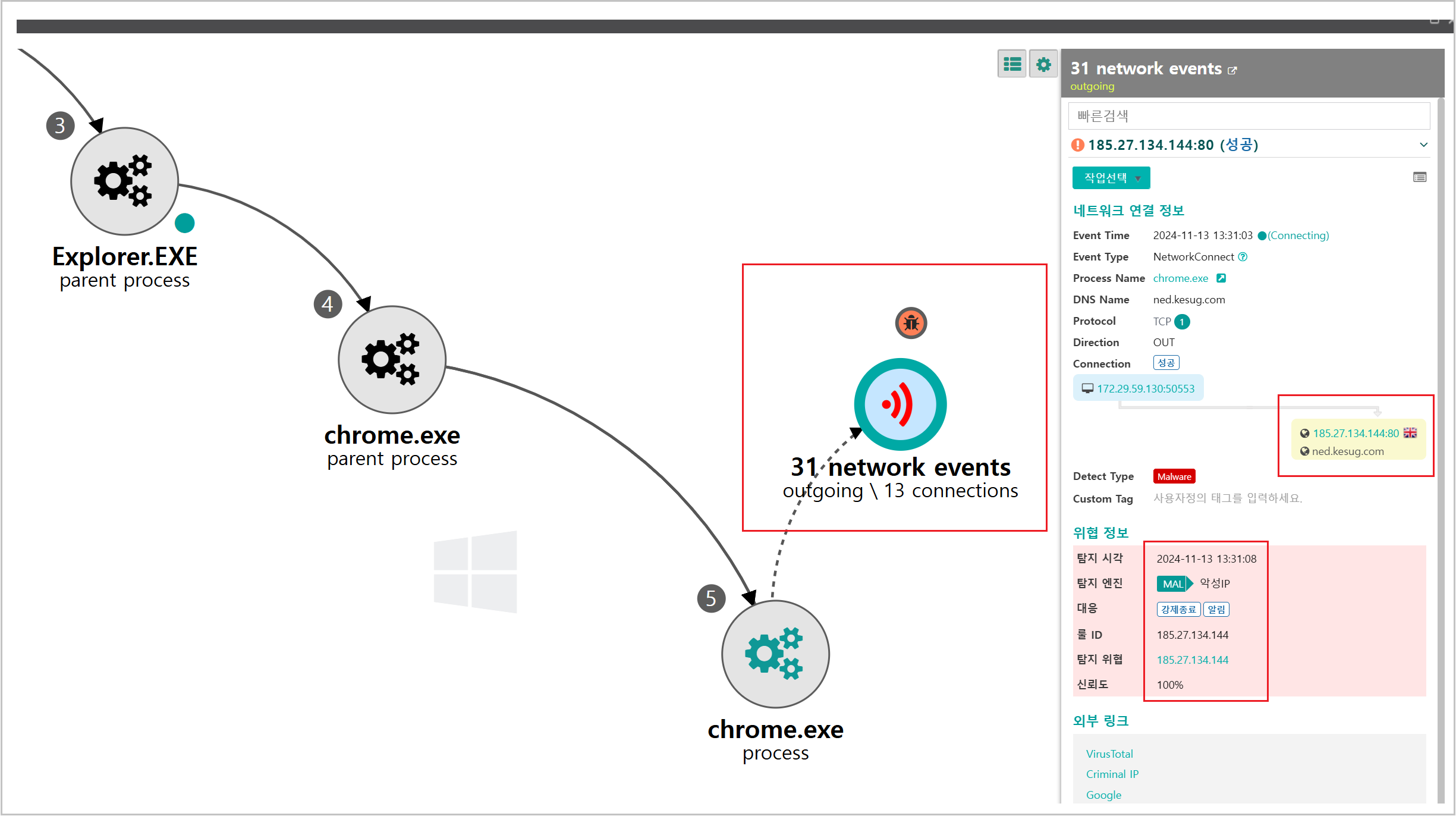
Task: Click the 룰 ID value 185.27.134.144
Action: tap(1192, 635)
